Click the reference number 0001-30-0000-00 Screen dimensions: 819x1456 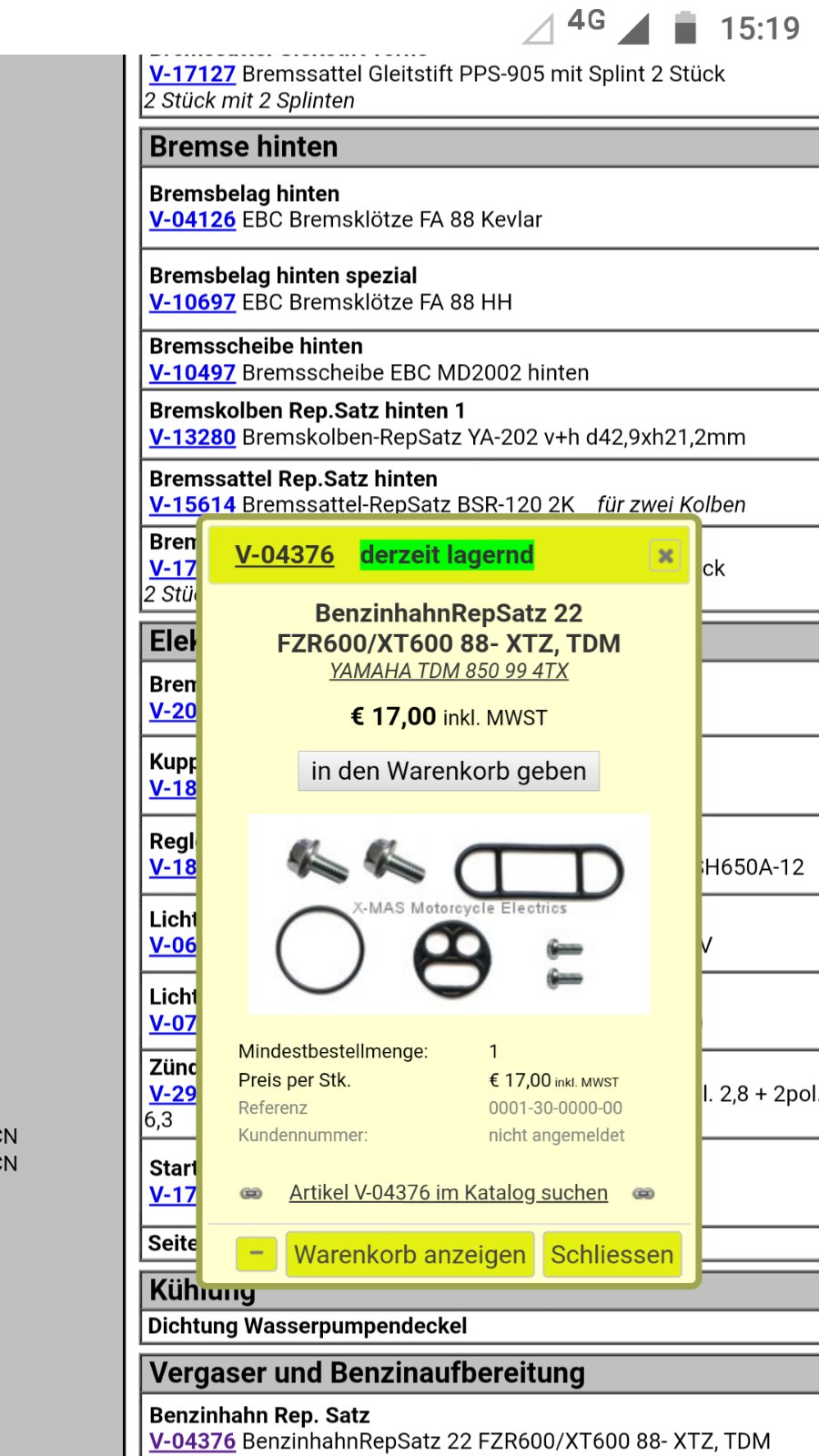(x=555, y=1107)
